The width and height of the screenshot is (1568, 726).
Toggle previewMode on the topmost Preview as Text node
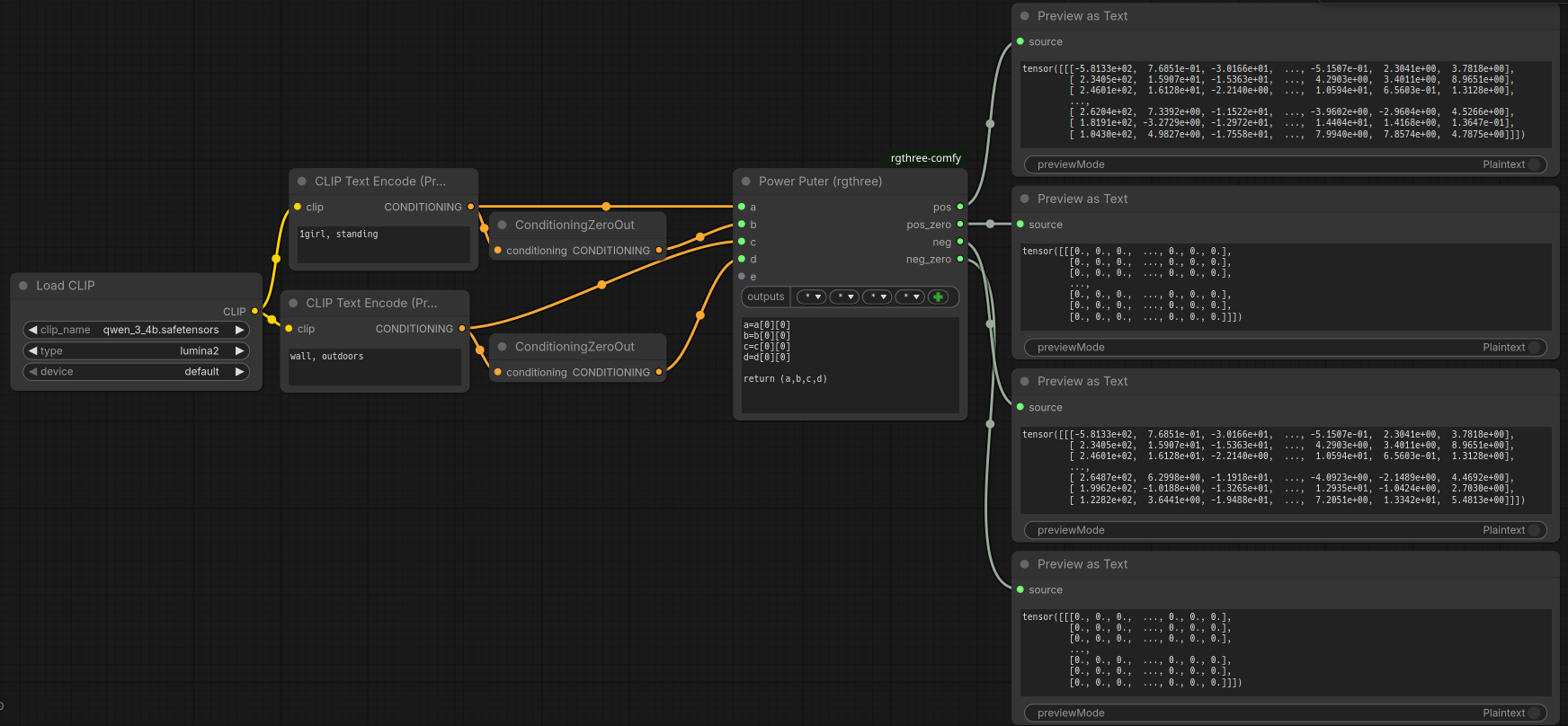tap(1286, 164)
